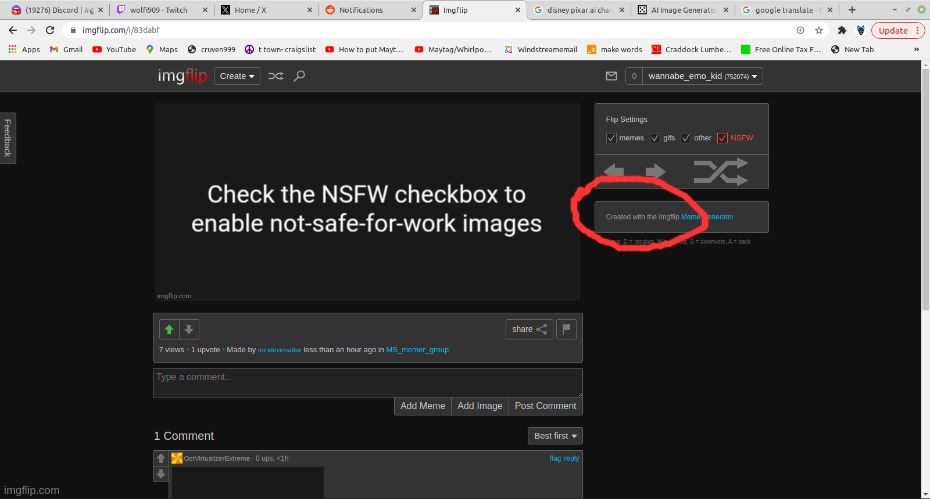Screen dimensions: 930x499
Task: Click the Type a comment text field
Action: (367, 382)
